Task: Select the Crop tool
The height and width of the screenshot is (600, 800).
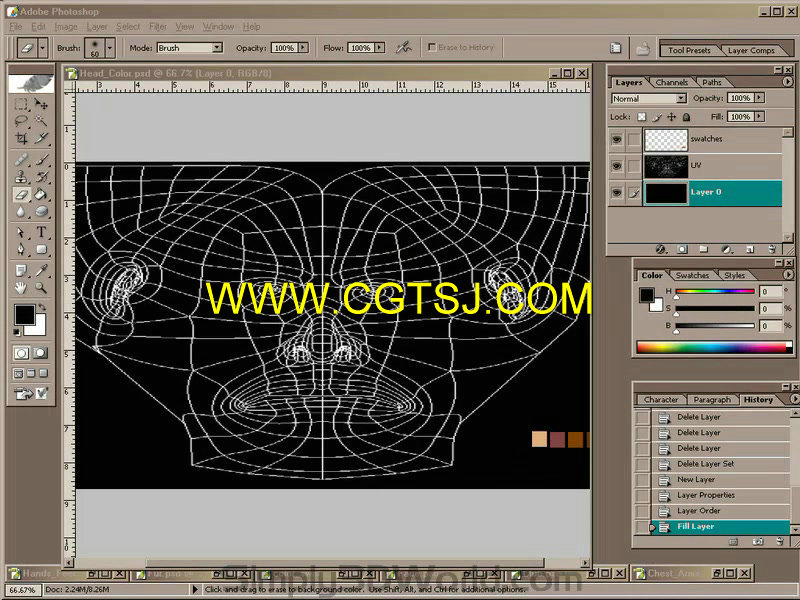Action: [x=21, y=138]
